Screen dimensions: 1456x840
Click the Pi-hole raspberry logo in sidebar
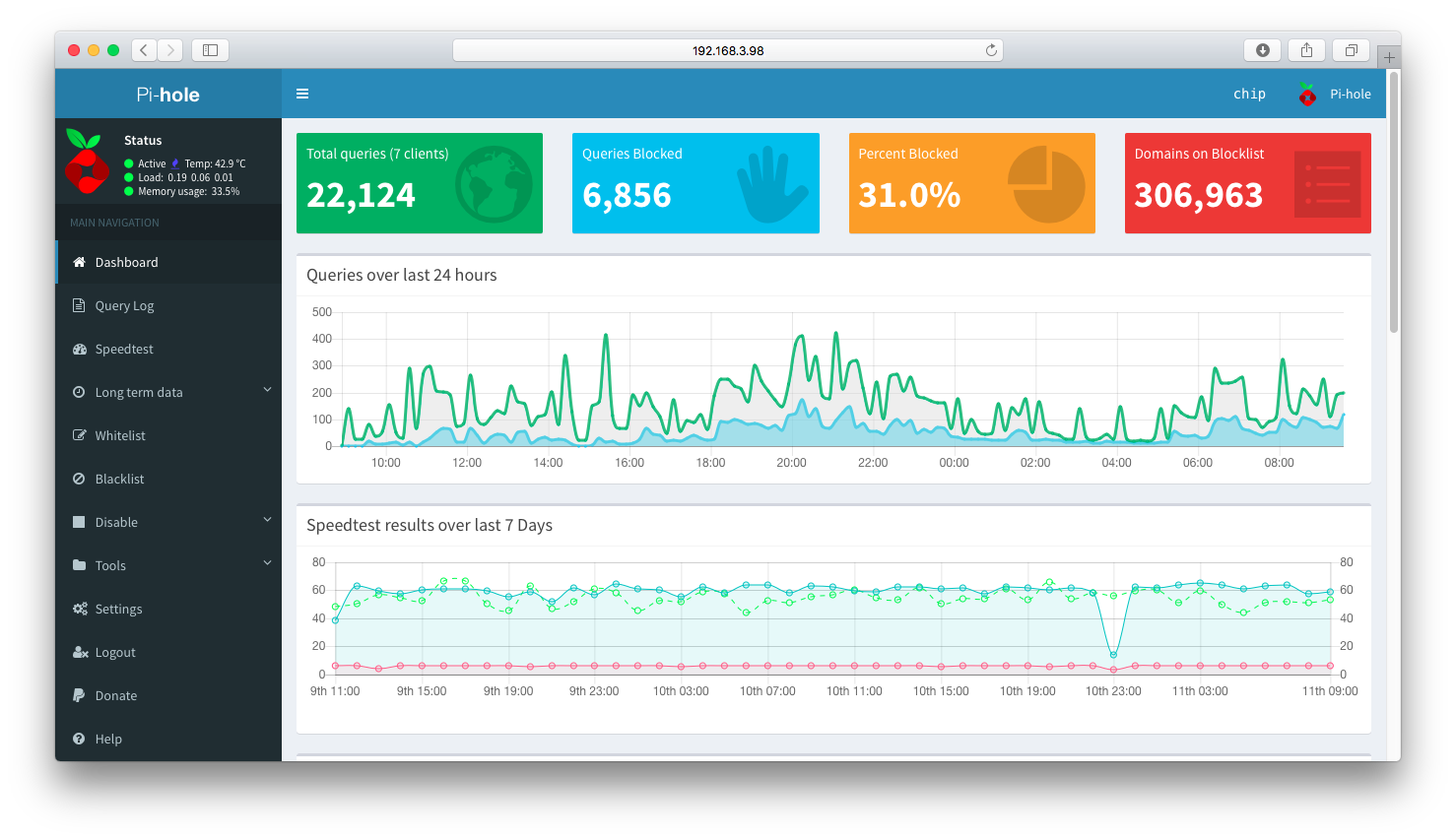tap(86, 161)
